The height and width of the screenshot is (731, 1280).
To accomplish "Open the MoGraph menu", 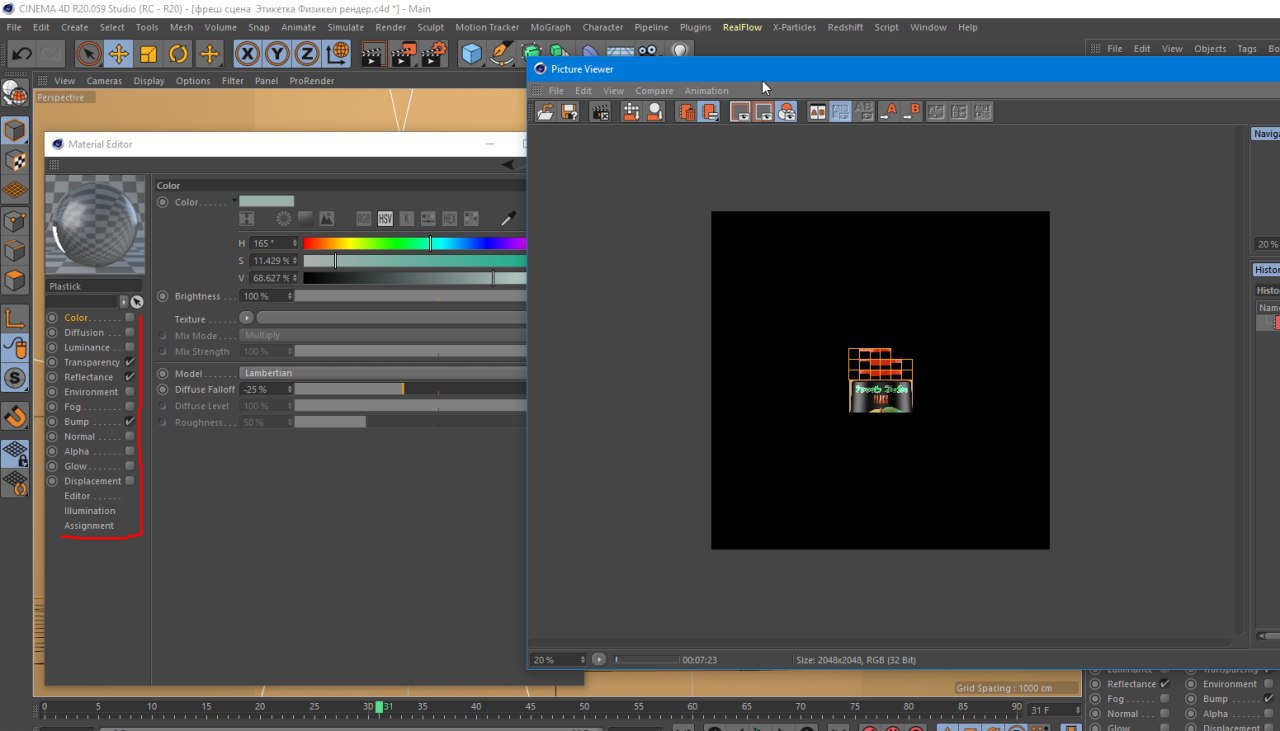I will pyautogui.click(x=550, y=27).
